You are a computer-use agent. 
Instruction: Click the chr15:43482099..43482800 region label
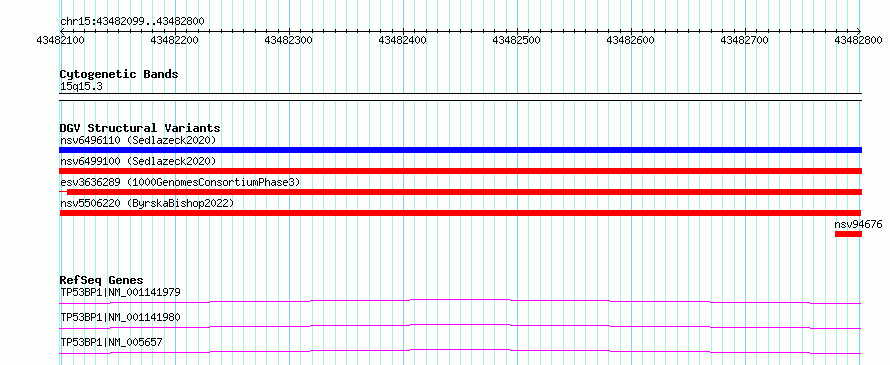click(x=132, y=21)
